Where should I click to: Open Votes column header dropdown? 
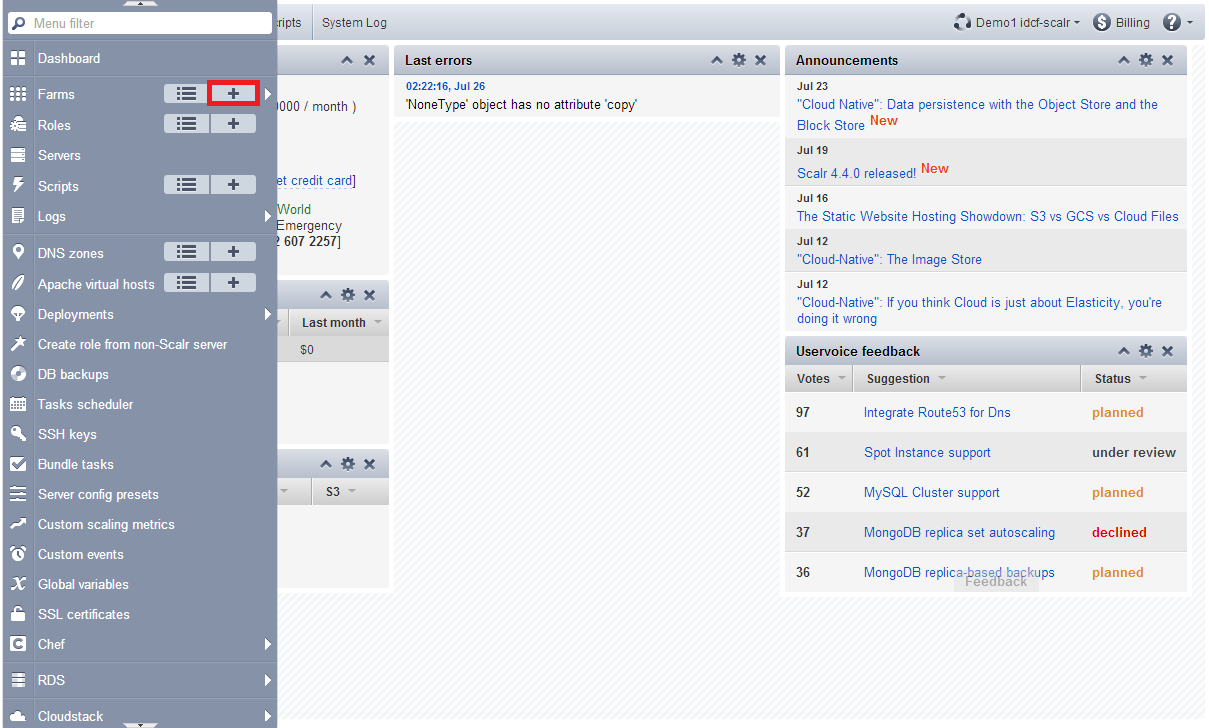coord(842,379)
